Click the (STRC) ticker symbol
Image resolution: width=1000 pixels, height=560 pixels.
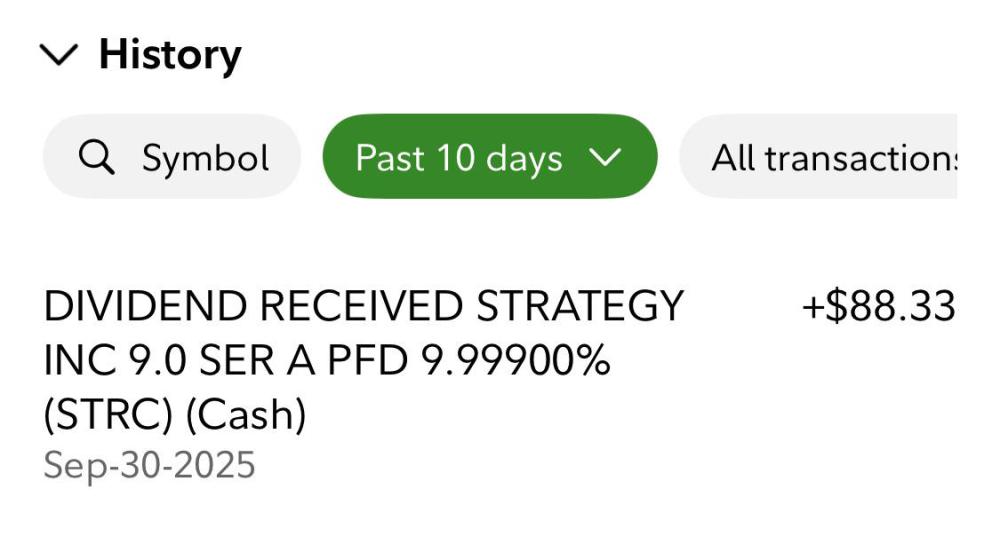108,415
